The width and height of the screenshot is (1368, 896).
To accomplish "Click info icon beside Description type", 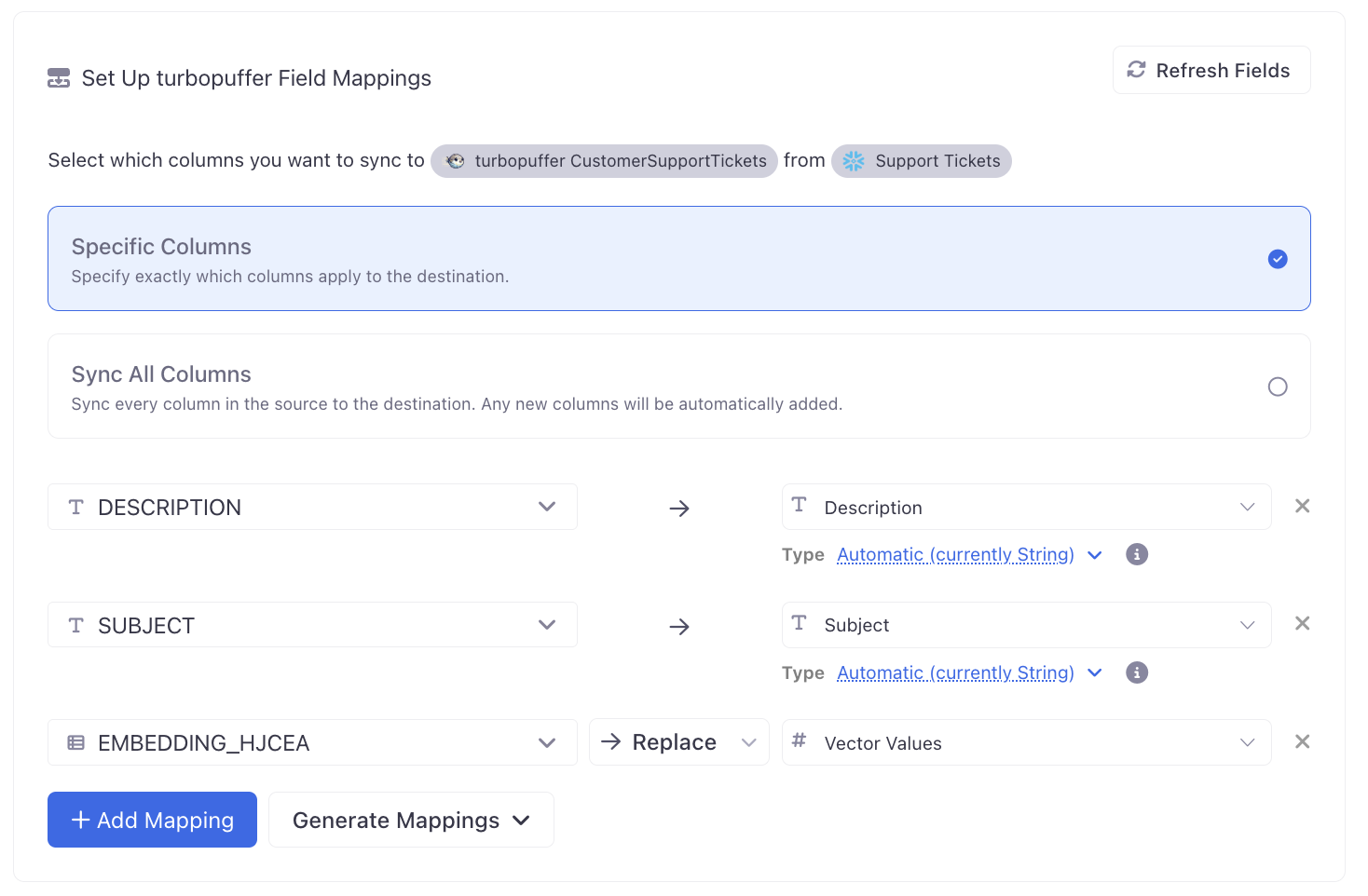I will pos(1136,555).
